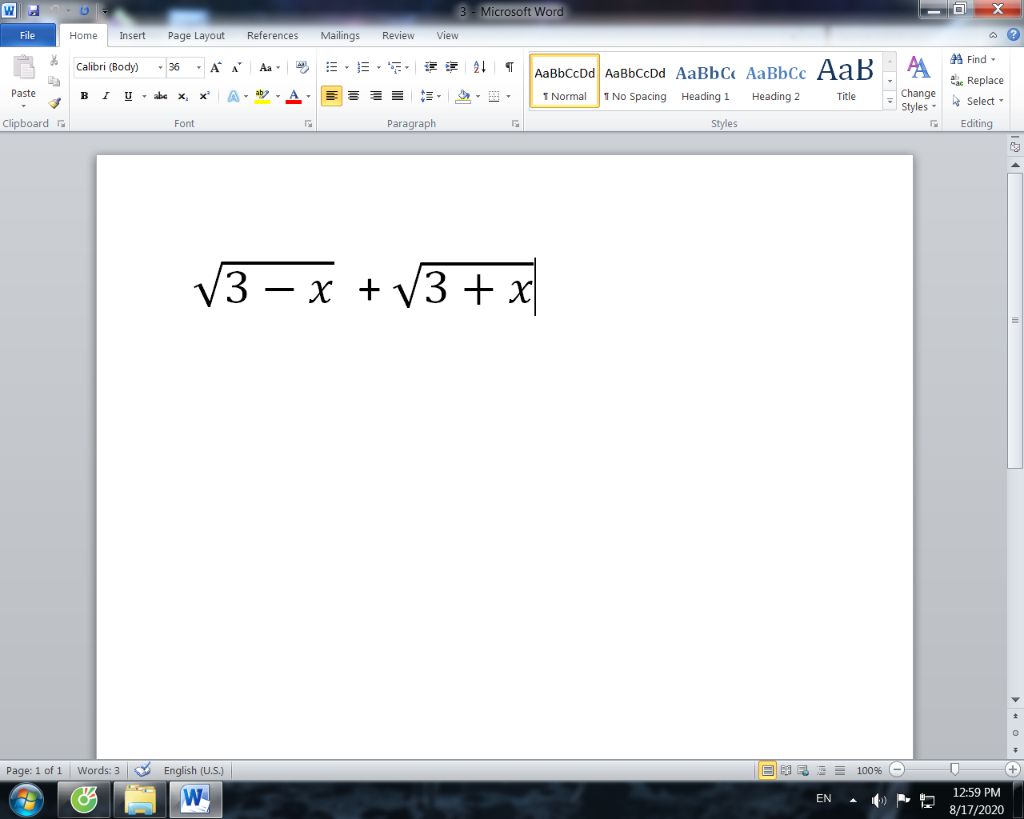The height and width of the screenshot is (819, 1024).
Task: Increase paragraph indent
Action: tap(451, 67)
